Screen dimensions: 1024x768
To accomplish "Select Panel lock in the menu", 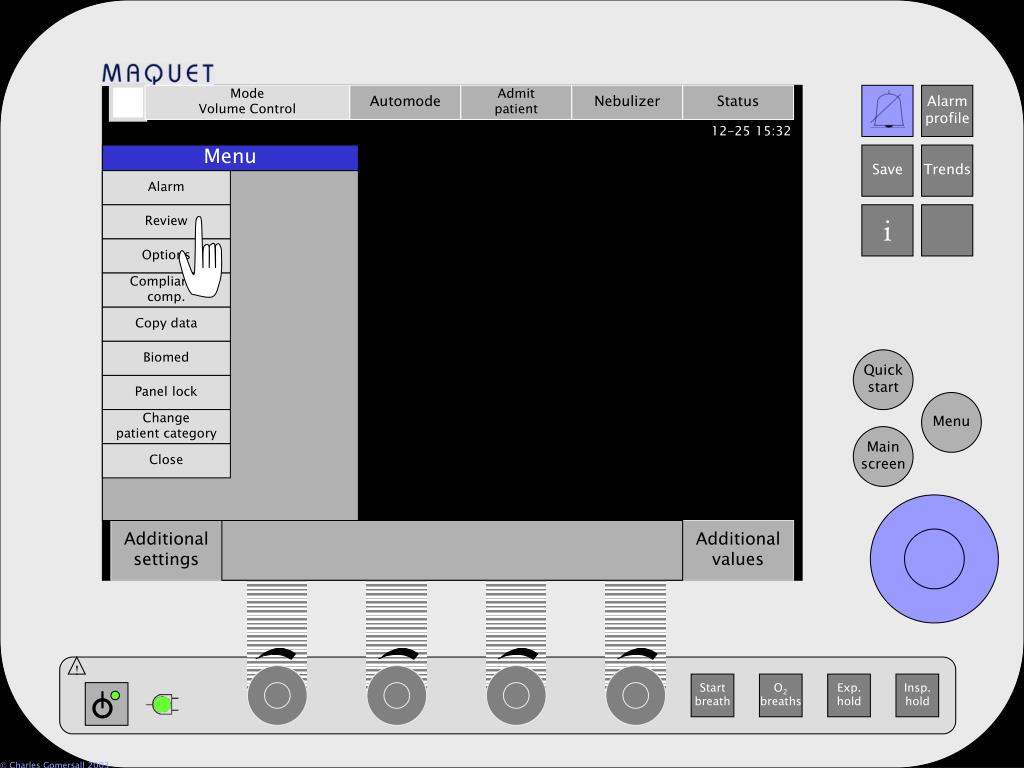I will pos(166,392).
